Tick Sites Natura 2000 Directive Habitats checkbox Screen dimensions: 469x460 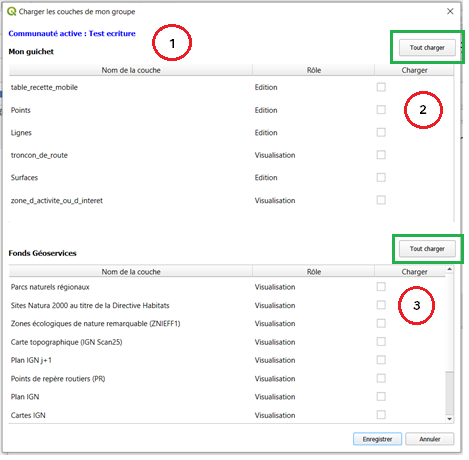coord(381,305)
